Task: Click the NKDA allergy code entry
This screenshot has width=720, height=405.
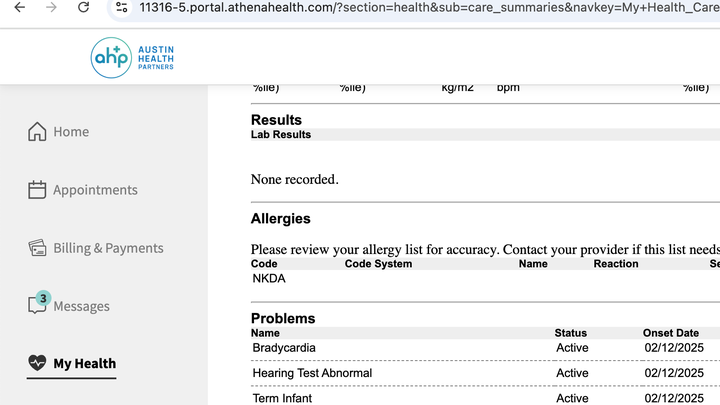Action: point(269,279)
